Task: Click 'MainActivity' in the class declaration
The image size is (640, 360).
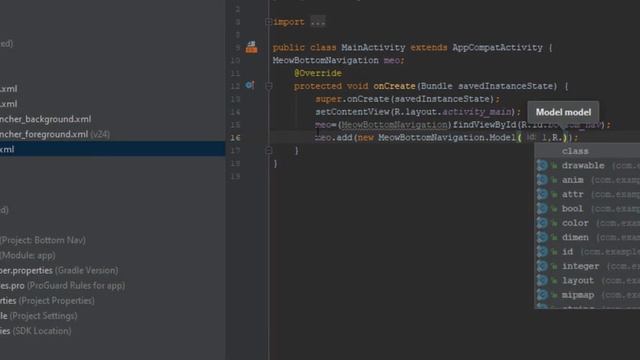Action: (x=373, y=47)
